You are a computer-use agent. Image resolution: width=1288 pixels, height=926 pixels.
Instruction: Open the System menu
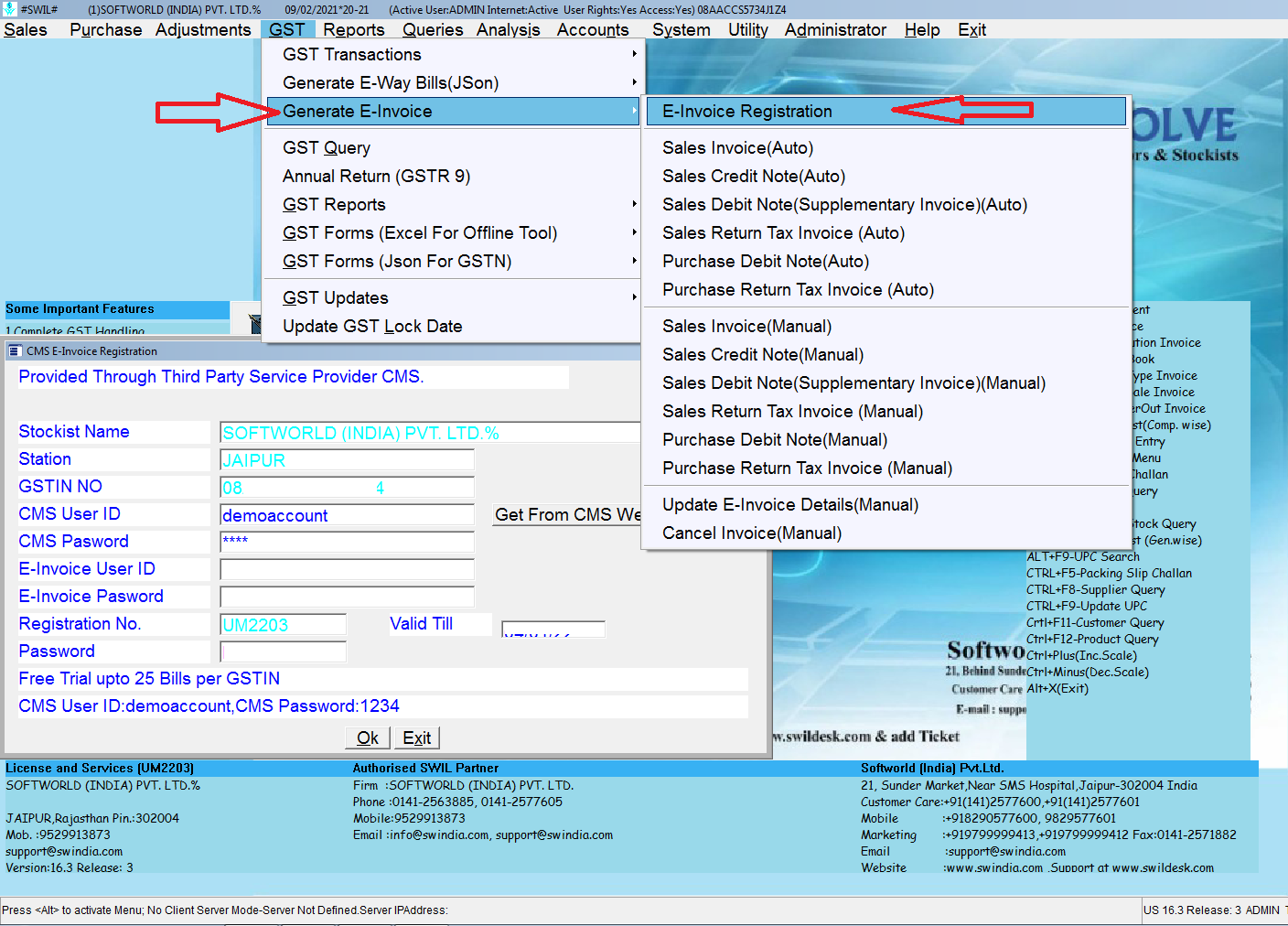pyautogui.click(x=682, y=29)
